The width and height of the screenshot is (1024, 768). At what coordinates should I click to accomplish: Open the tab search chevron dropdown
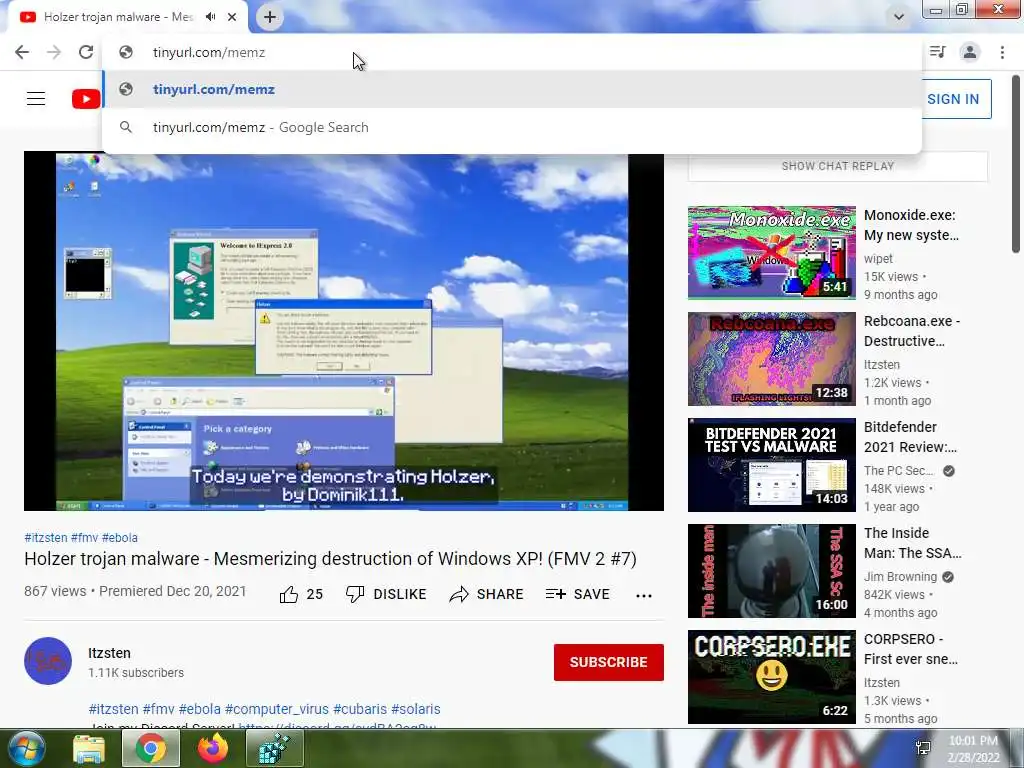[899, 17]
